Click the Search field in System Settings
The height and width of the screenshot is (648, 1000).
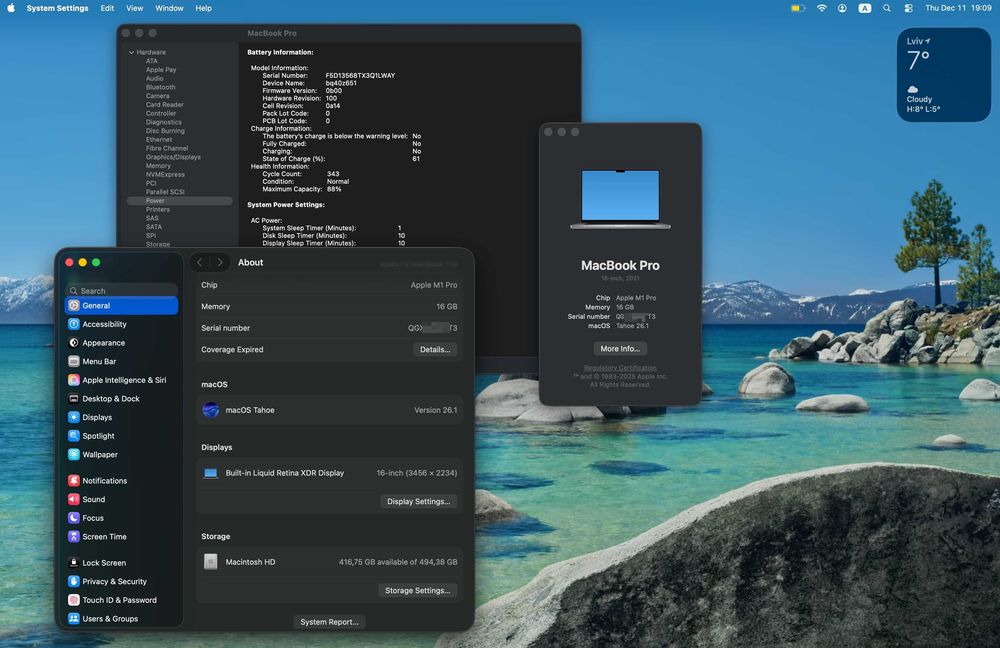[122, 290]
